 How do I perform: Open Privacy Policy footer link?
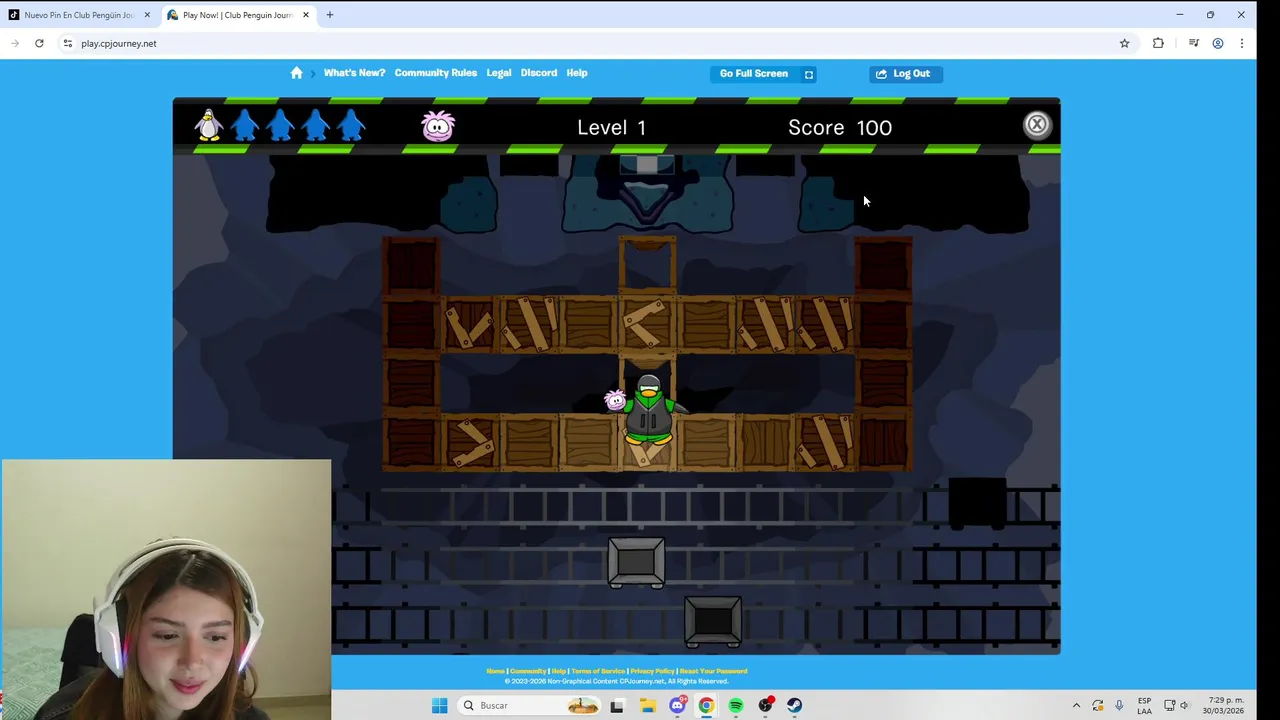pos(652,671)
